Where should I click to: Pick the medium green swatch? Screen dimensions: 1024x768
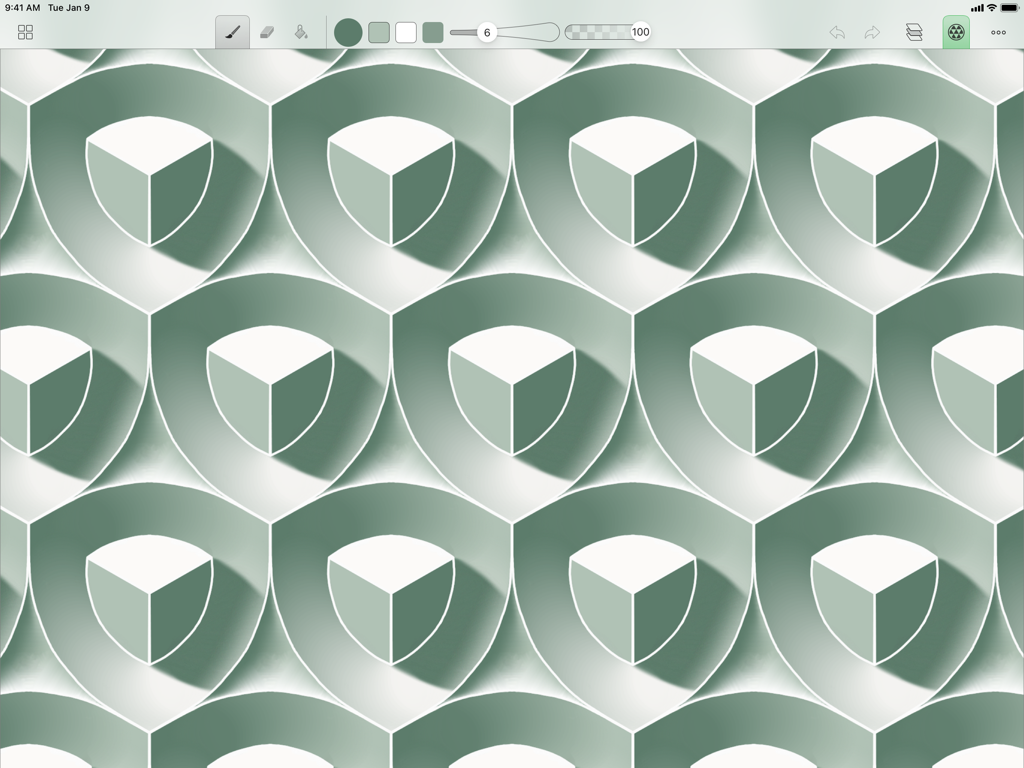433,32
